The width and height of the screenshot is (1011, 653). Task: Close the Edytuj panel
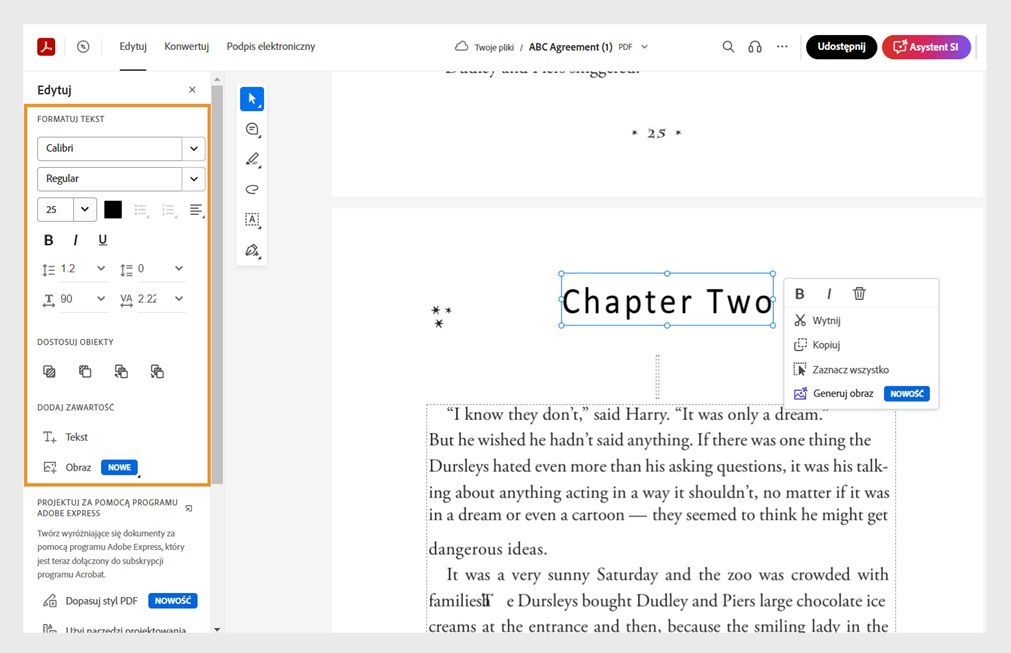(192, 90)
